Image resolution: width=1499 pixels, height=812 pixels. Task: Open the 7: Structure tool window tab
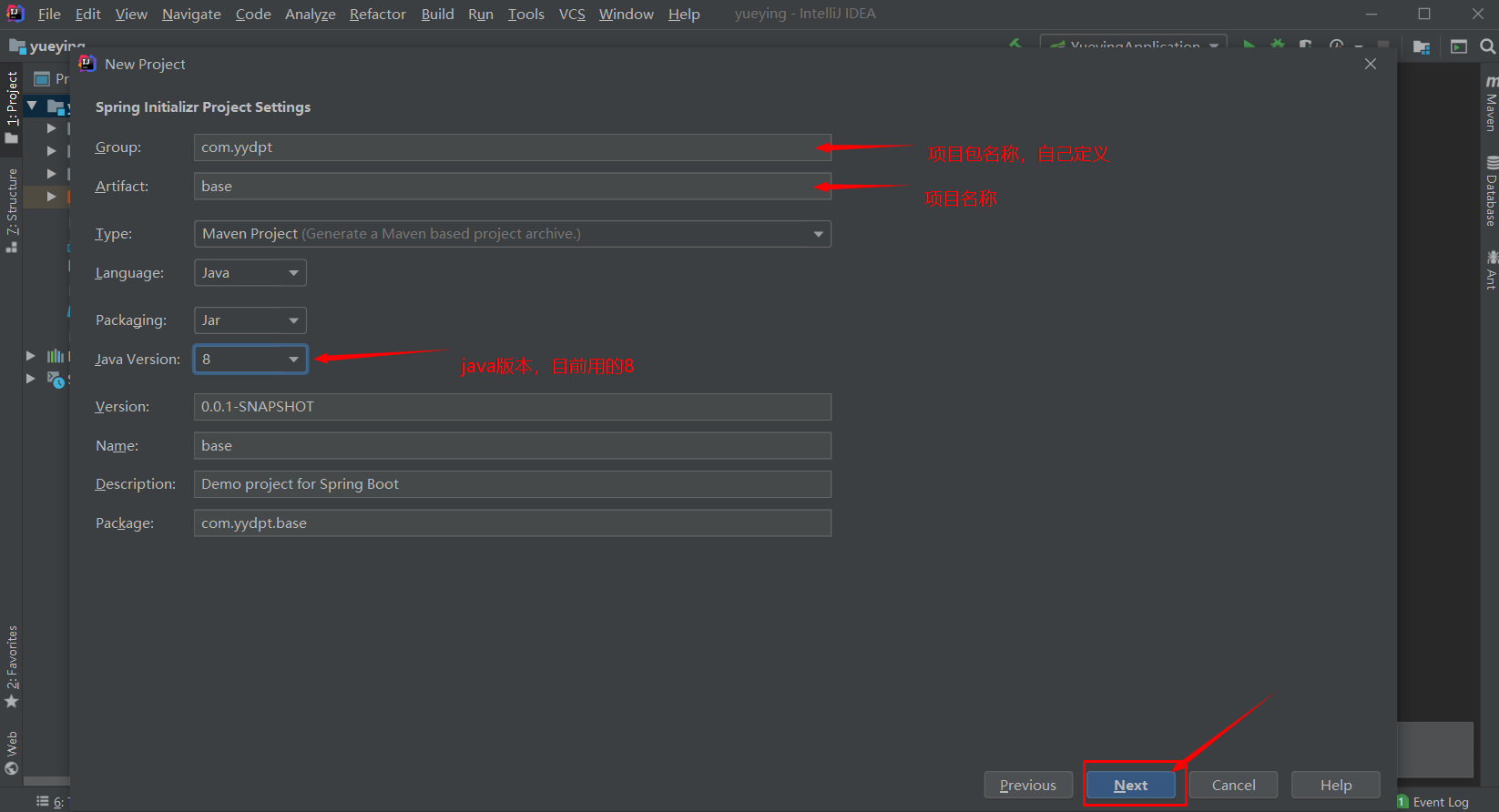tap(12, 210)
